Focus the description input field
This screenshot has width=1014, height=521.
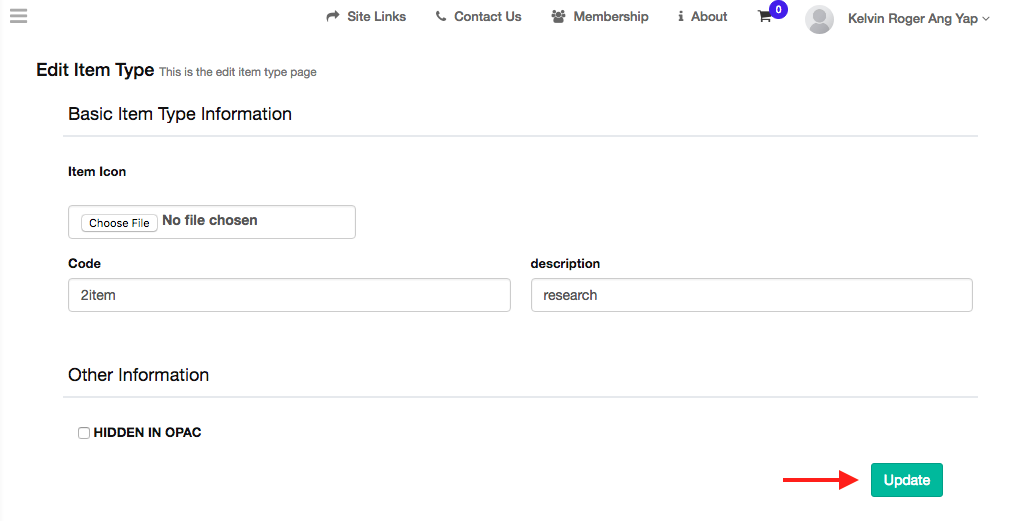point(751,295)
